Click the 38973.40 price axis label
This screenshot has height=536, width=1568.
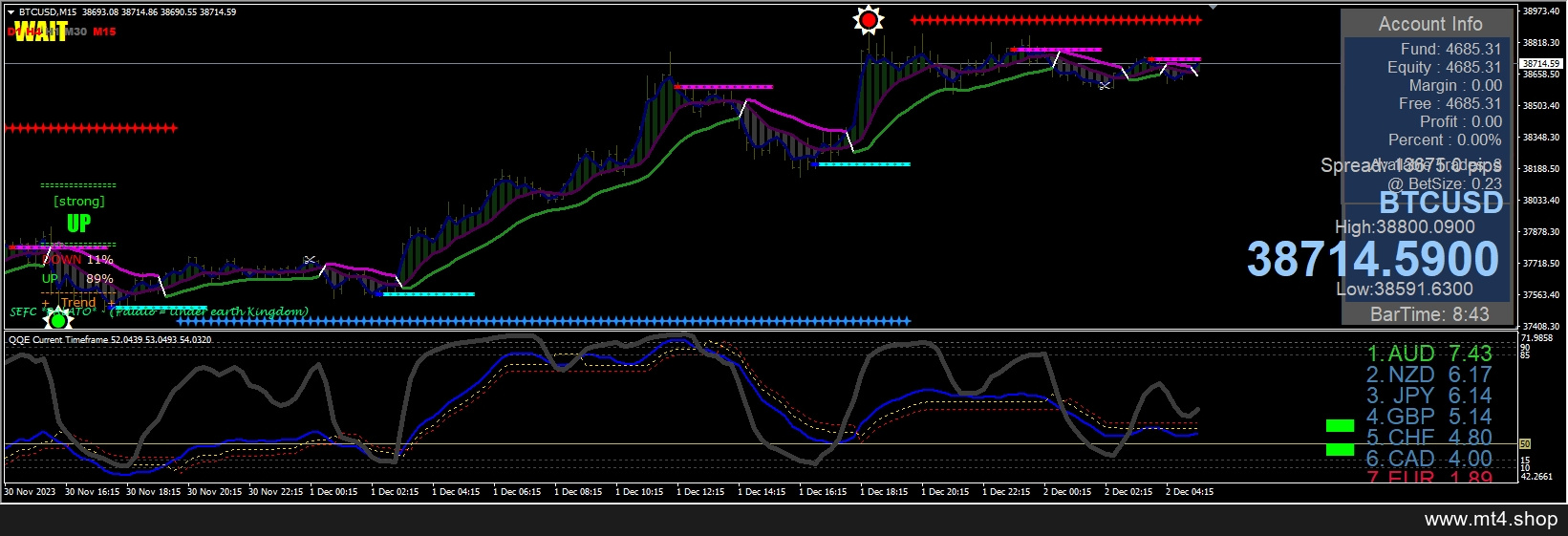point(1541,11)
